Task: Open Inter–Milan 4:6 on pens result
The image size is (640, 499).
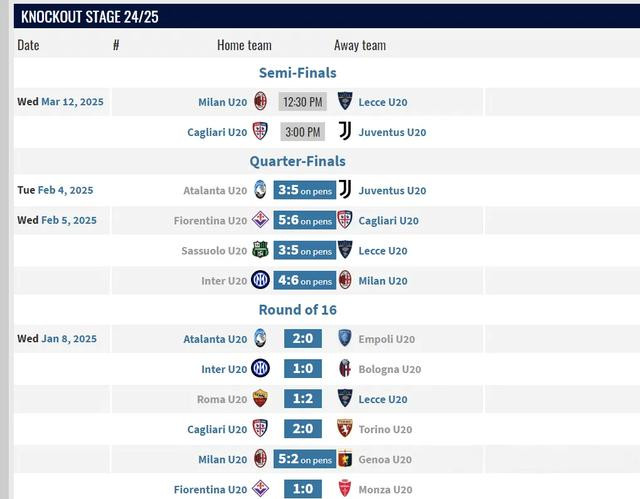Action: tap(304, 280)
